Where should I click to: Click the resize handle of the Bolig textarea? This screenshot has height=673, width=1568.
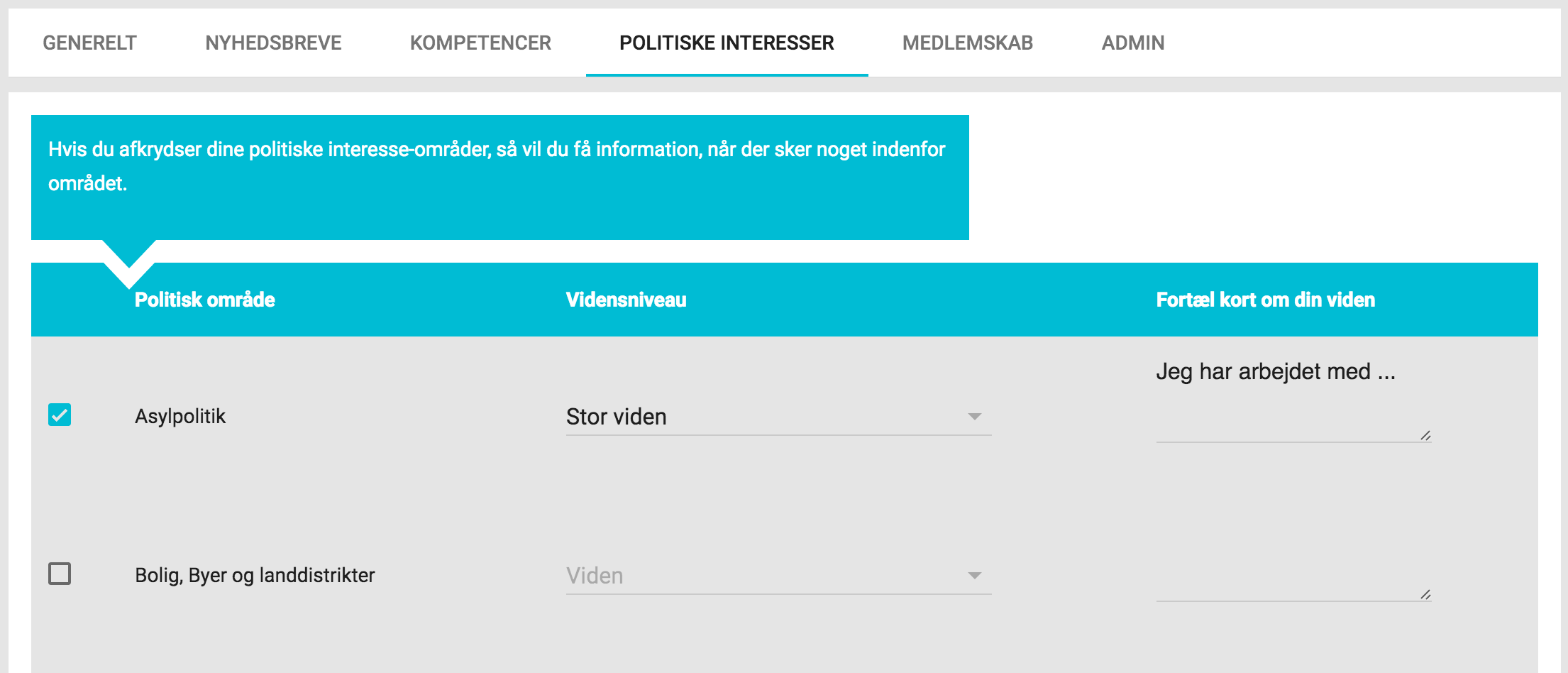click(x=1425, y=594)
